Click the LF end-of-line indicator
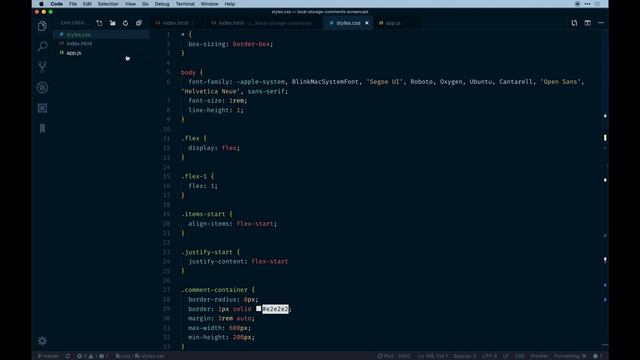Image resolution: width=640 pixels, height=360 pixels. point(506,356)
